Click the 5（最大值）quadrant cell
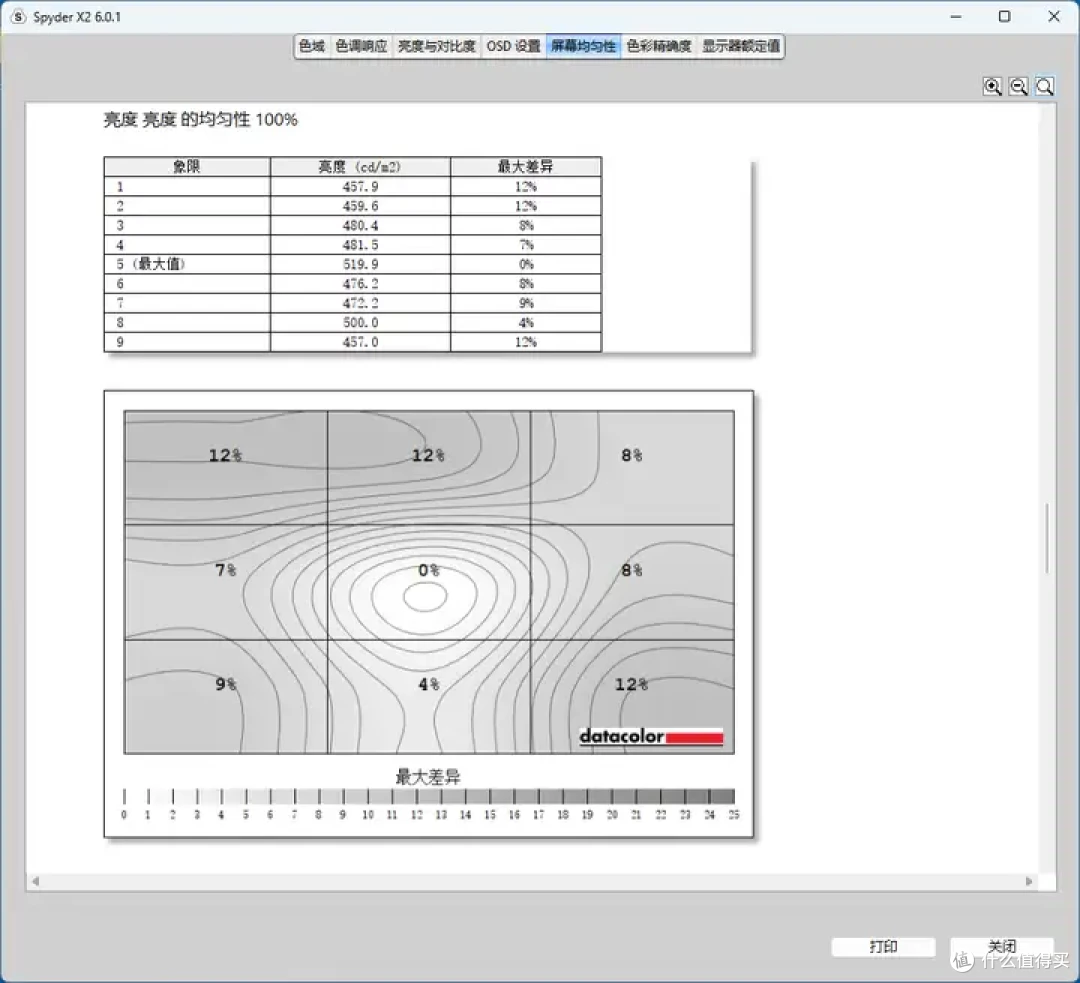1080x983 pixels. [x=187, y=264]
